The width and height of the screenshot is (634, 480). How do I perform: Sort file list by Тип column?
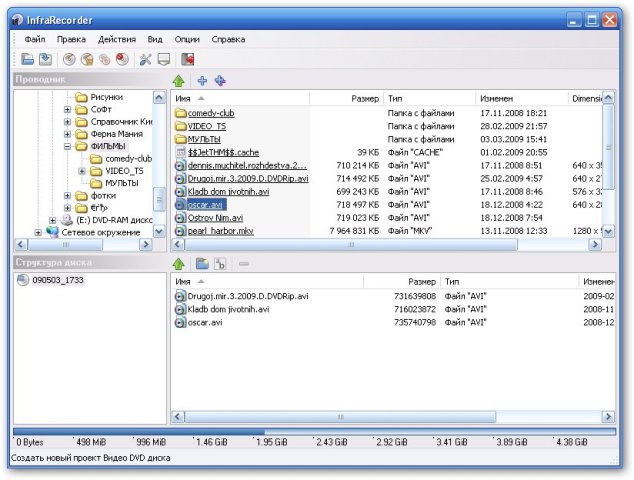pyautogui.click(x=429, y=98)
